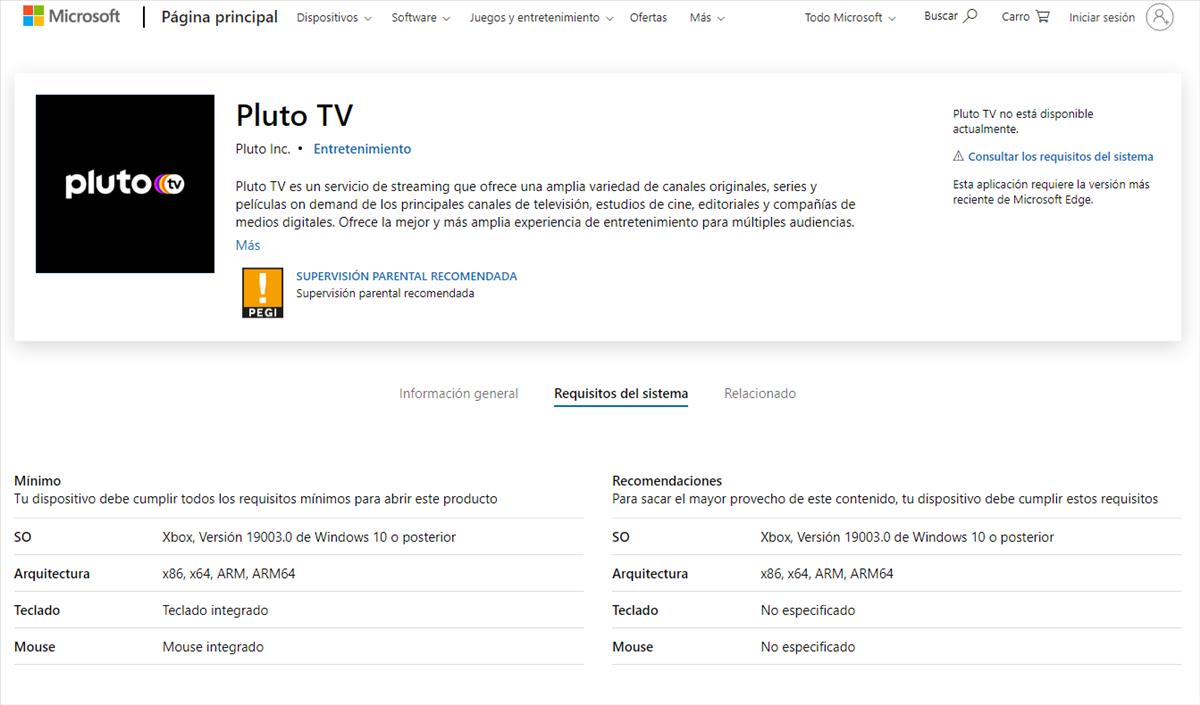Open the search magnifier icon

pyautogui.click(x=970, y=16)
